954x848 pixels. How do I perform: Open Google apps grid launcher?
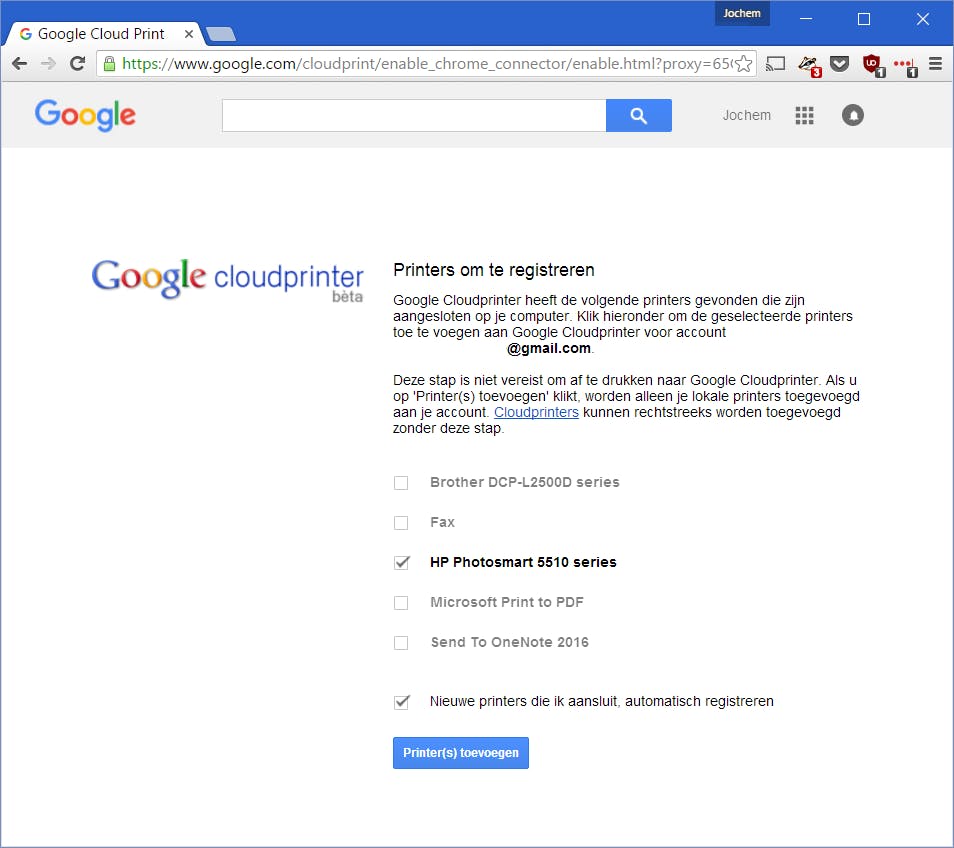pyautogui.click(x=804, y=116)
